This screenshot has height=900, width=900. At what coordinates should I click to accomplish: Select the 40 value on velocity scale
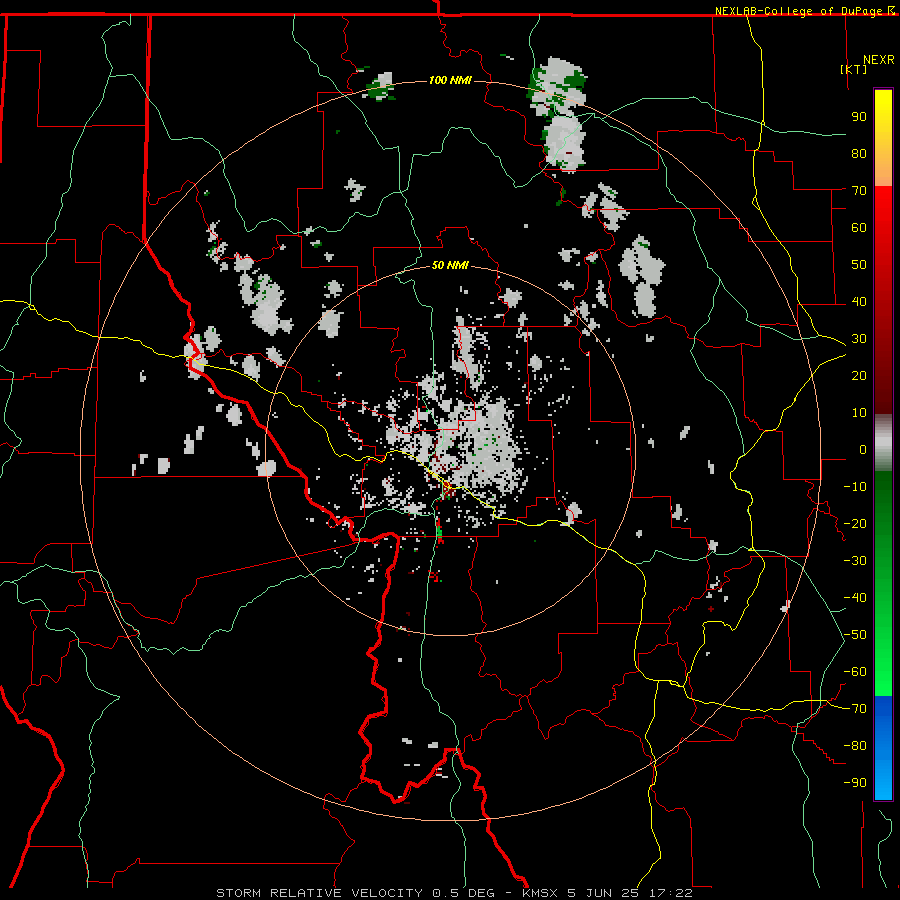[x=859, y=301]
